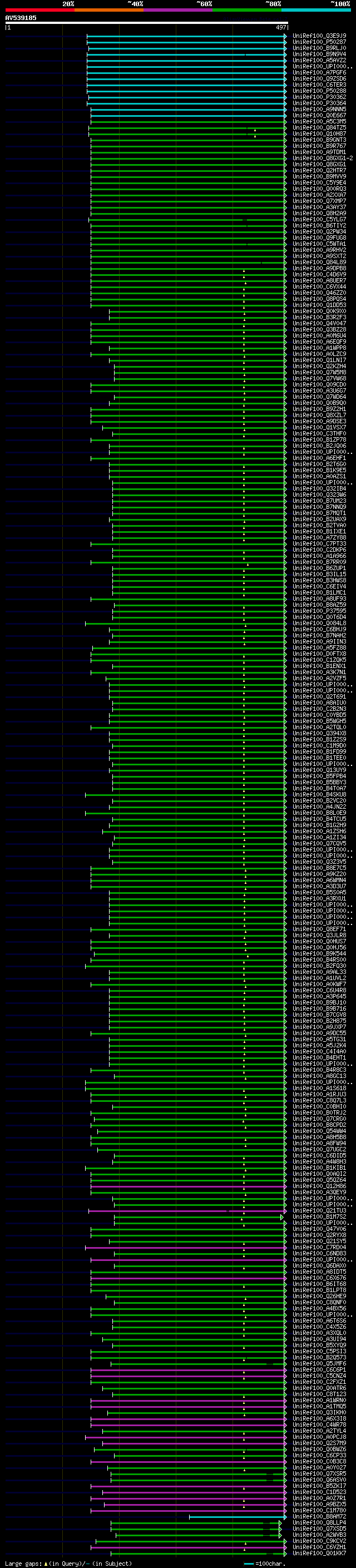Open hit UniRef100_A5AVZ2

click(319, 60)
